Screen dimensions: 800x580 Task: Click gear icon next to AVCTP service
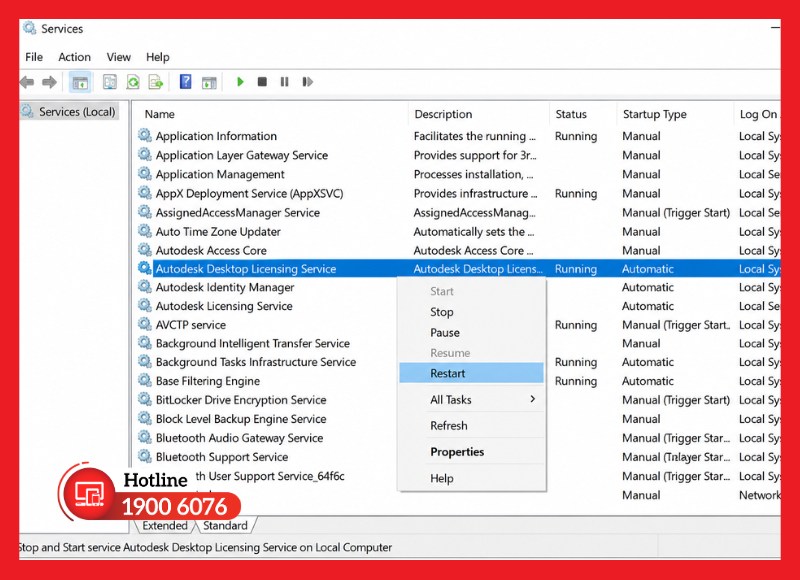(x=145, y=324)
